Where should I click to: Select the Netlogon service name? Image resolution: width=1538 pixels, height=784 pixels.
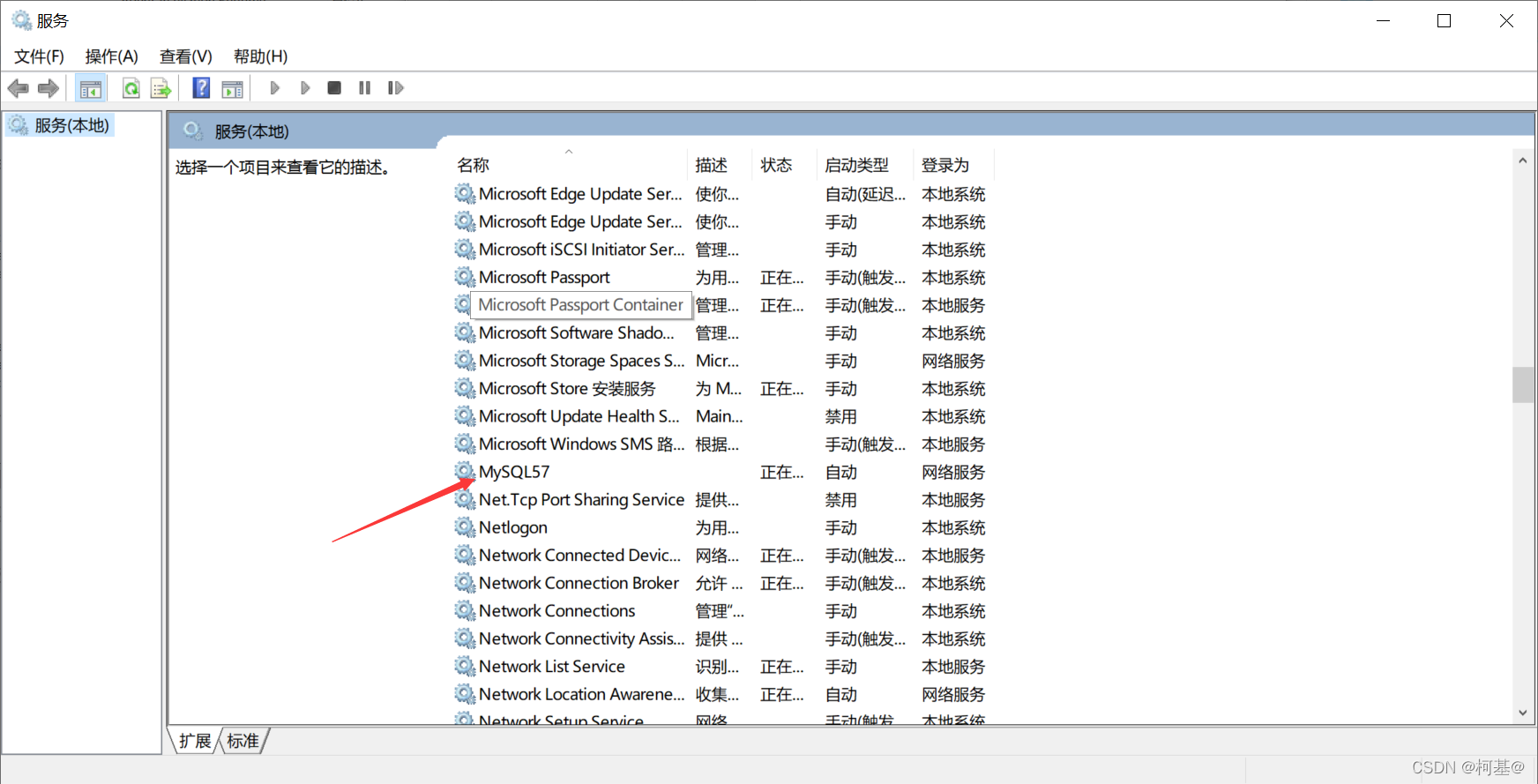[513, 527]
